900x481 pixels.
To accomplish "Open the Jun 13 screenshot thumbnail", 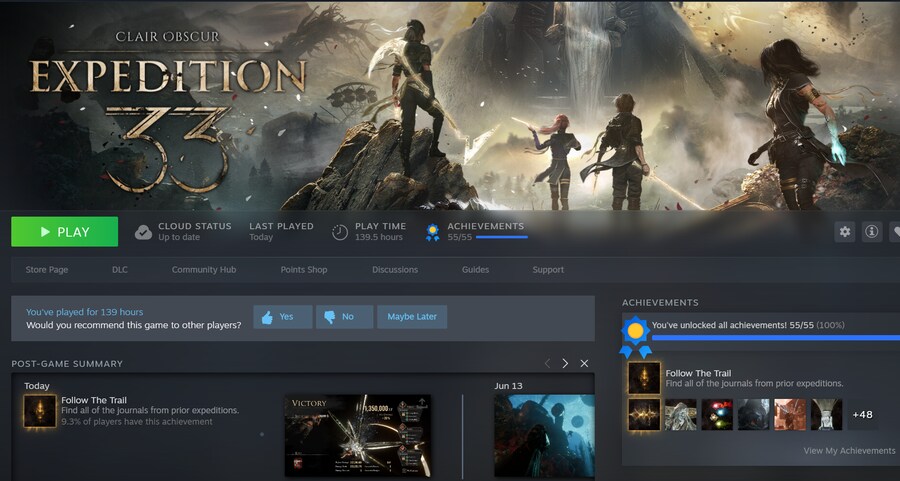I will point(544,436).
